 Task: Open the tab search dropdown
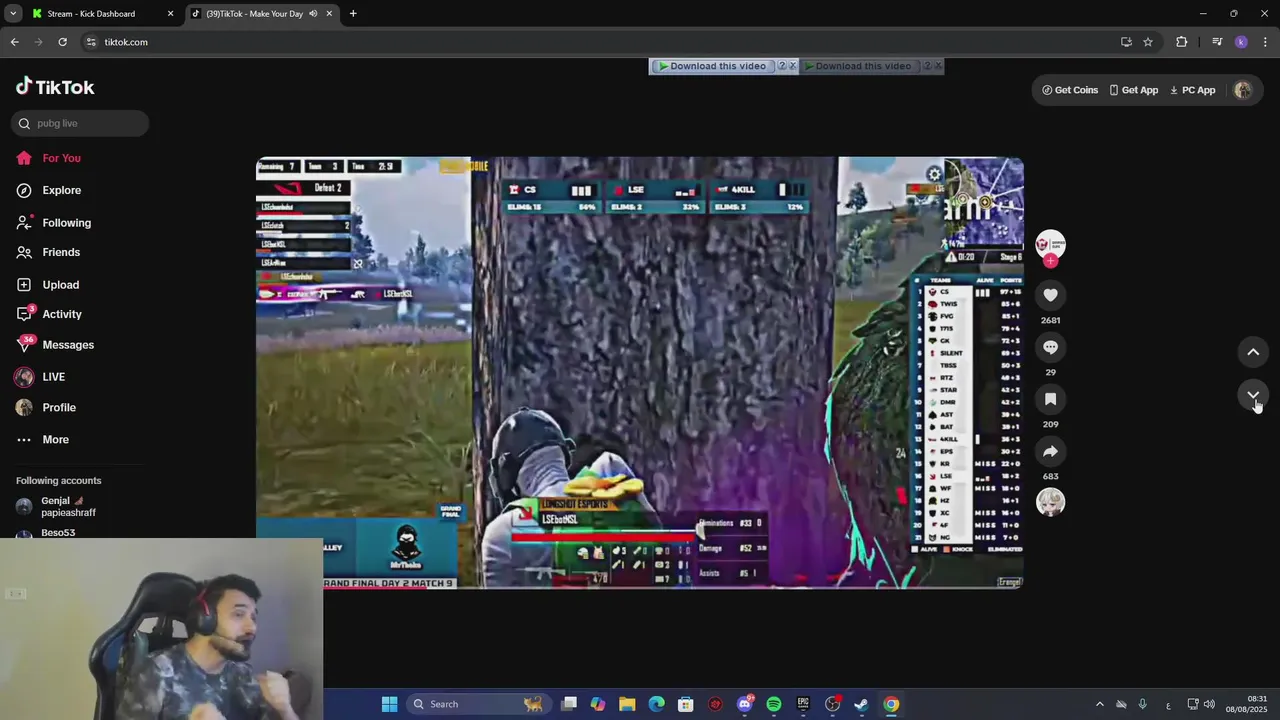click(x=13, y=14)
